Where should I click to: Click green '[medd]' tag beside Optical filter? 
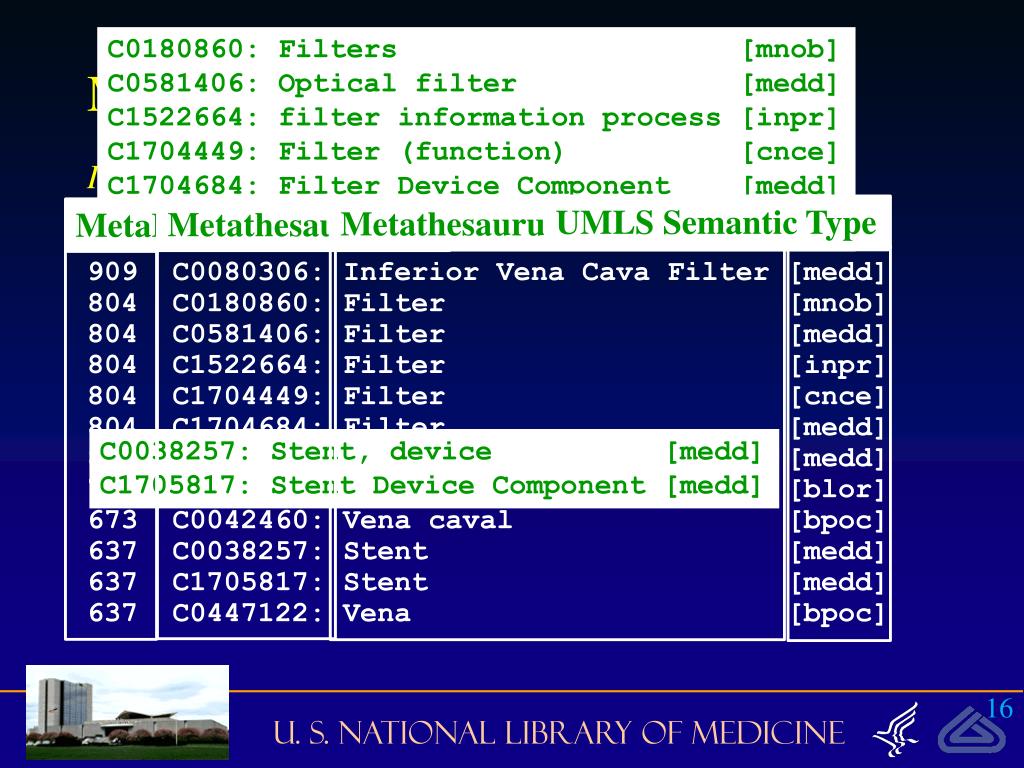(790, 84)
